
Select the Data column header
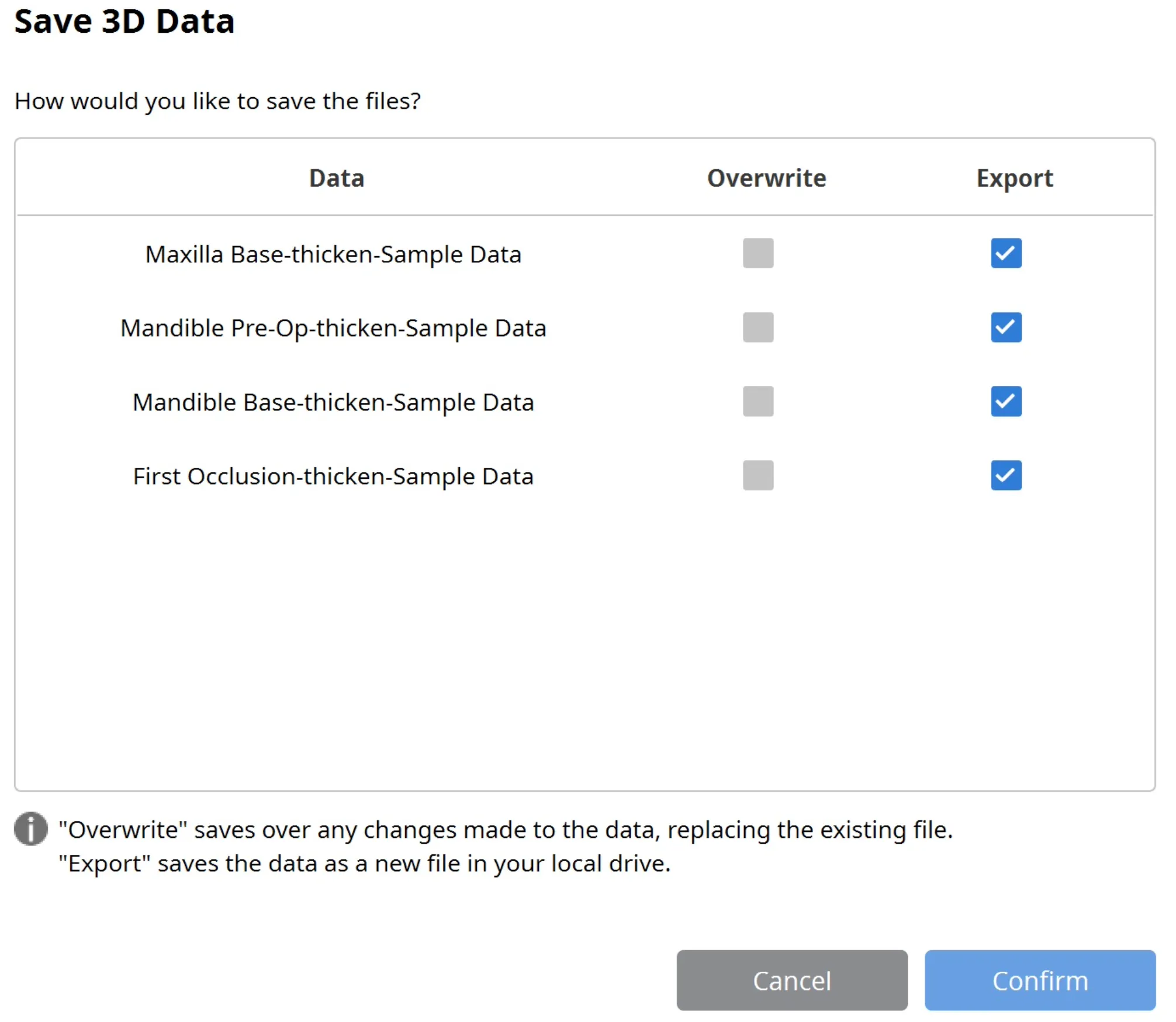click(x=337, y=178)
